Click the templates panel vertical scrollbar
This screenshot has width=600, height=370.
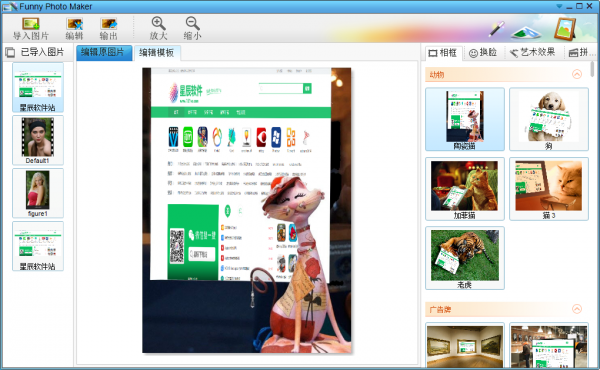click(592, 69)
